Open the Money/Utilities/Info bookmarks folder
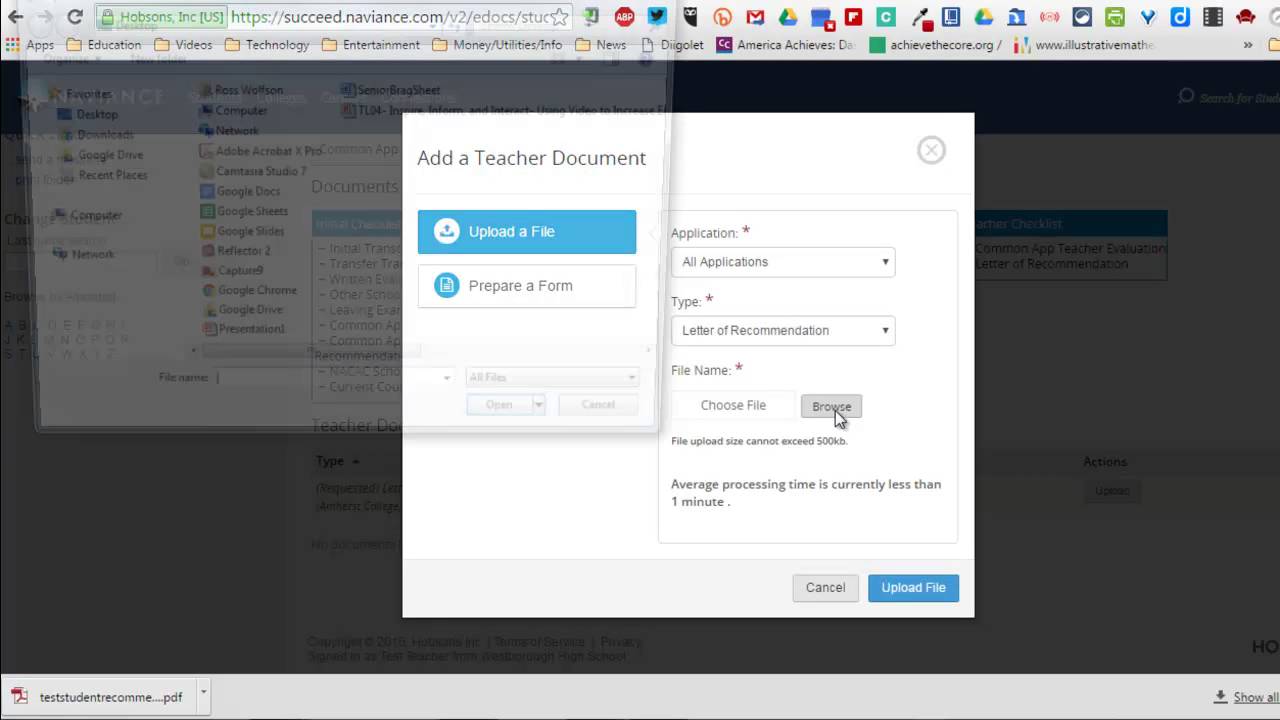Screen dimensions: 1280x720 tap(498, 45)
